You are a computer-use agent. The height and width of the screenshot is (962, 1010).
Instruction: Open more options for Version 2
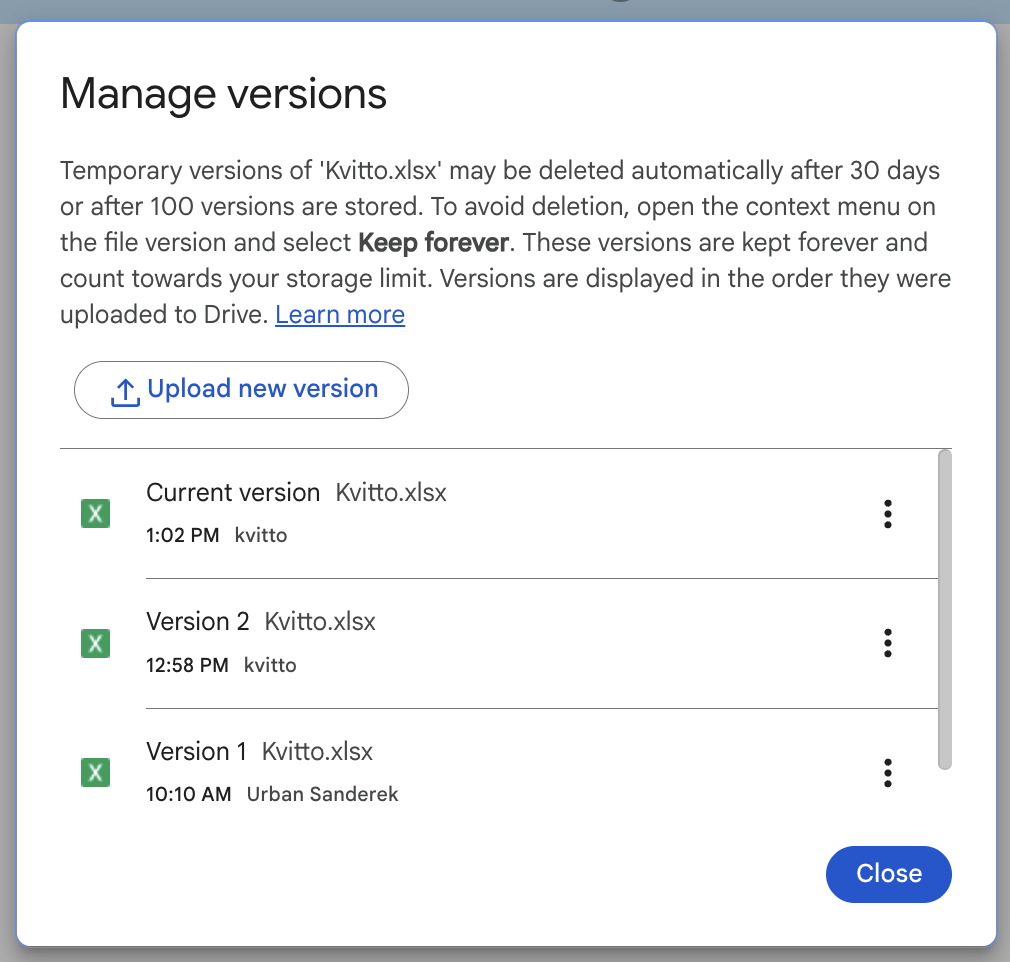887,643
